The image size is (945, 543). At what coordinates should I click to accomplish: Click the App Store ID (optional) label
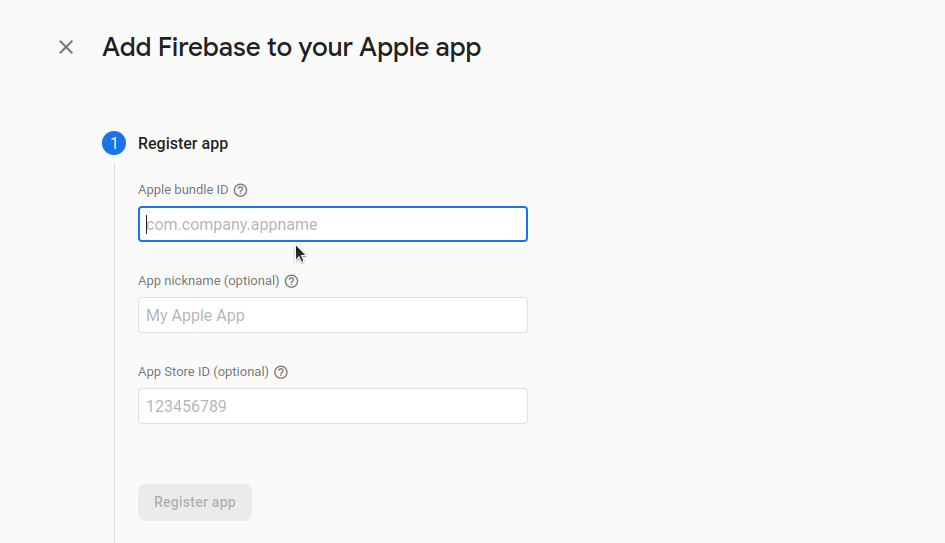(x=203, y=372)
